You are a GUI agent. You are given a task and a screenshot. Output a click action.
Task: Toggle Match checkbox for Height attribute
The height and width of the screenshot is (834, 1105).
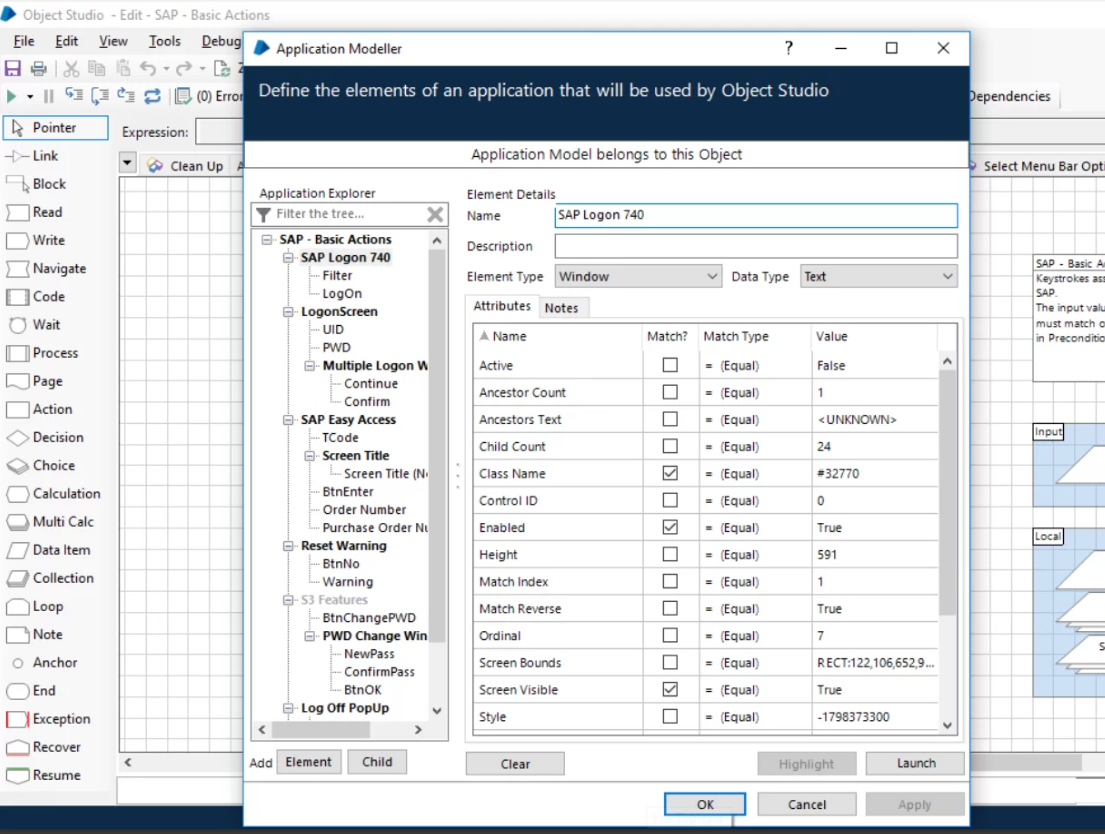click(x=670, y=554)
